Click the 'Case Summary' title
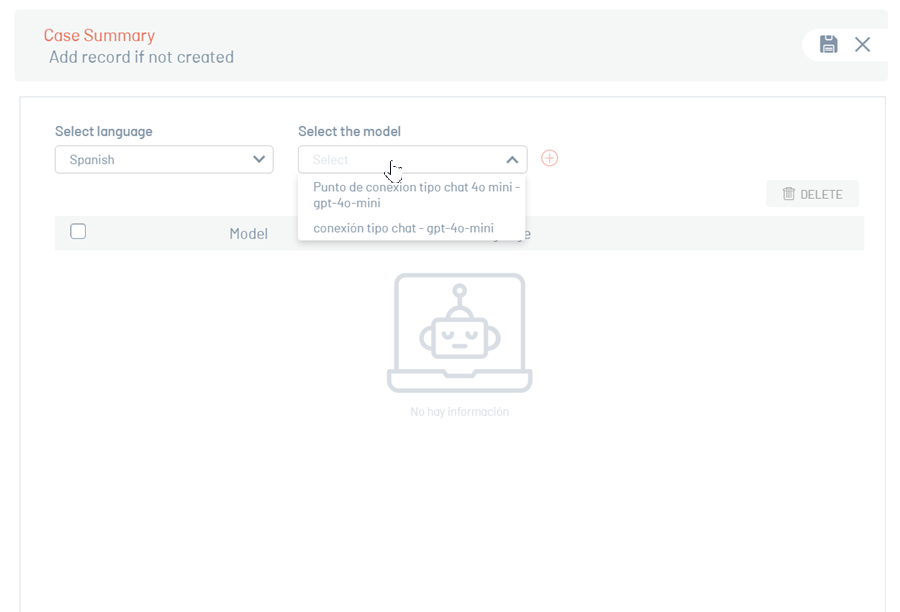900x612 pixels. tap(99, 35)
